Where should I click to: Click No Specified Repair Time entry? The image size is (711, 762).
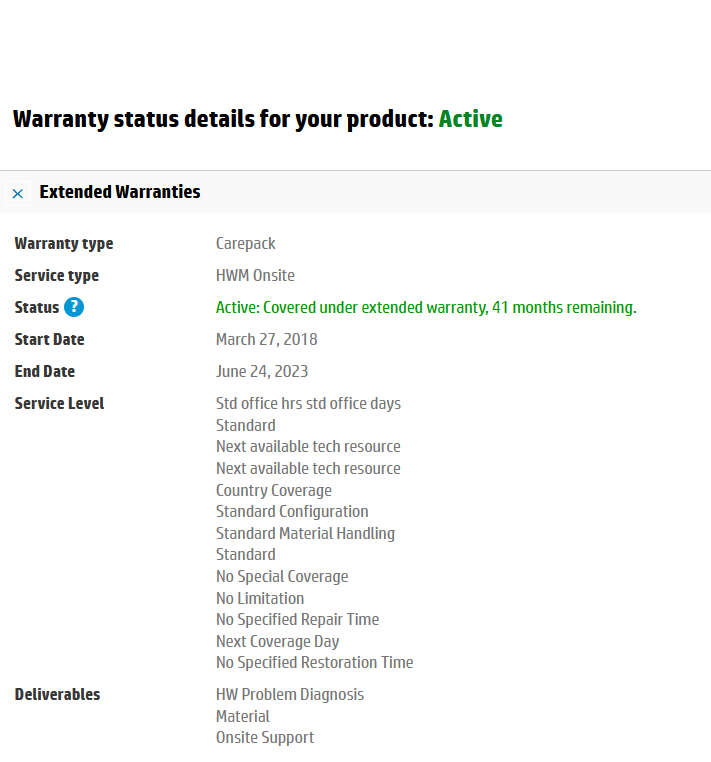click(297, 620)
